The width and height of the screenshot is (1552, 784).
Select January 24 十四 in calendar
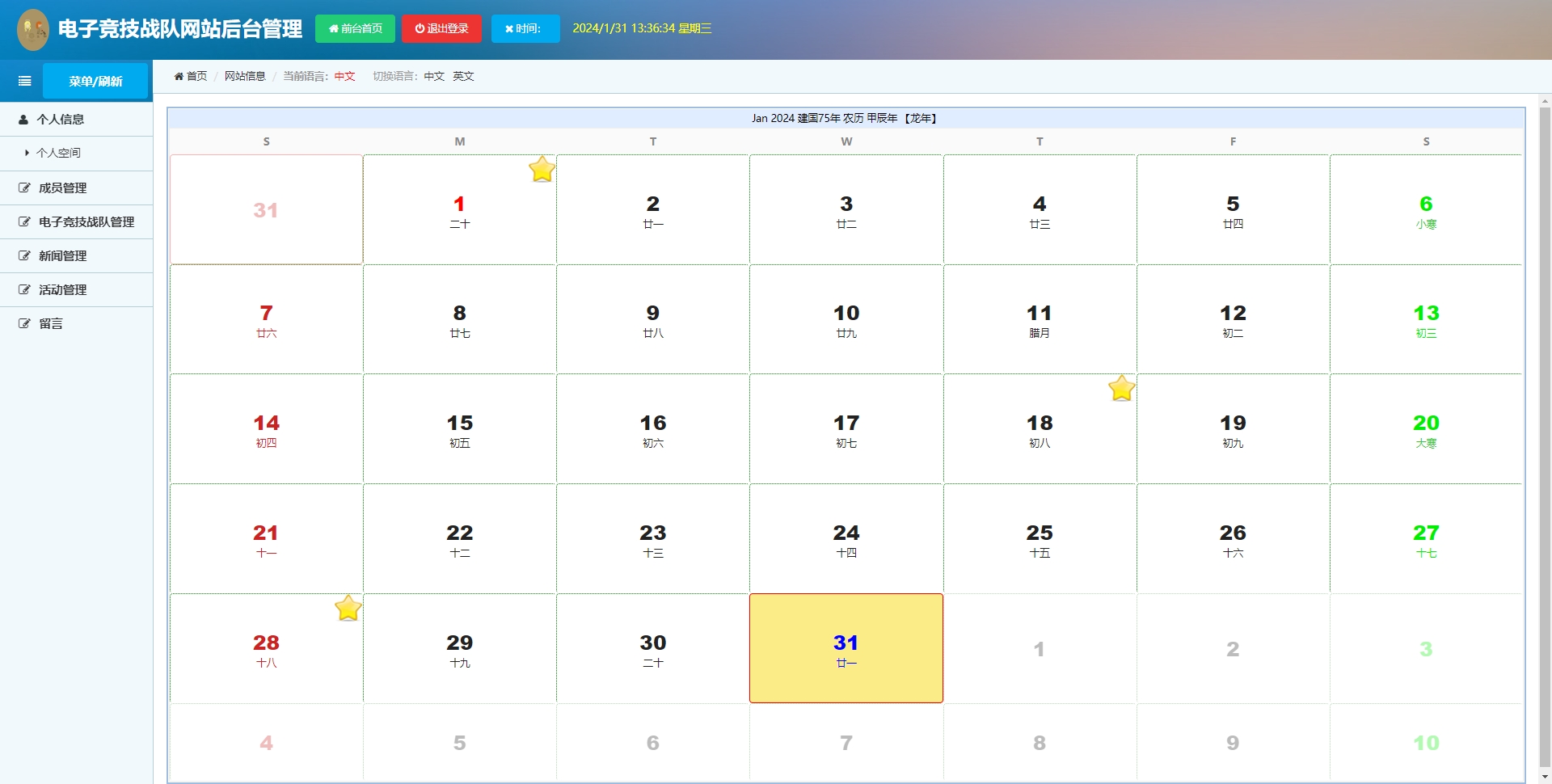point(846,538)
